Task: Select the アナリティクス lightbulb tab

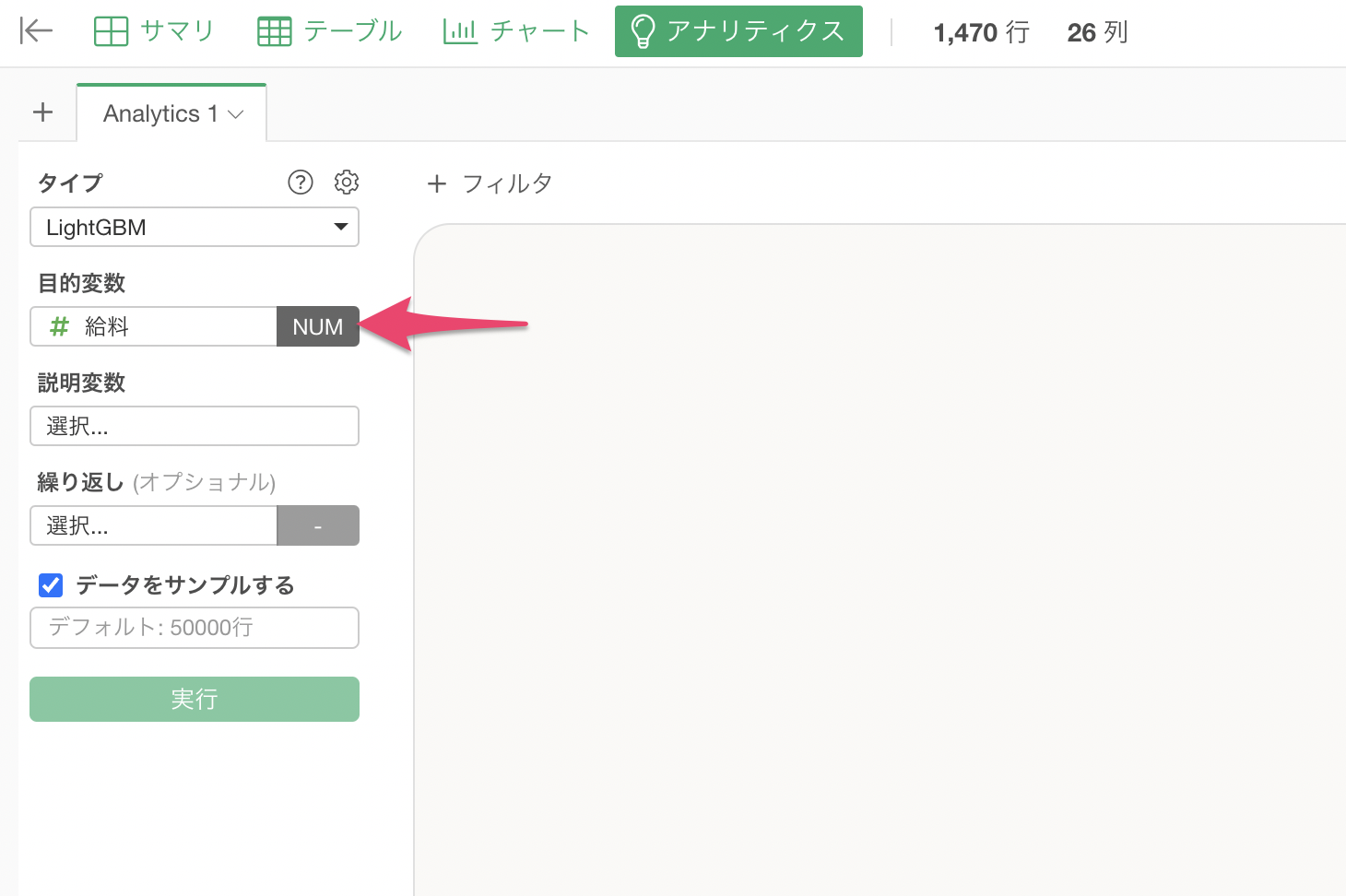Action: (738, 31)
